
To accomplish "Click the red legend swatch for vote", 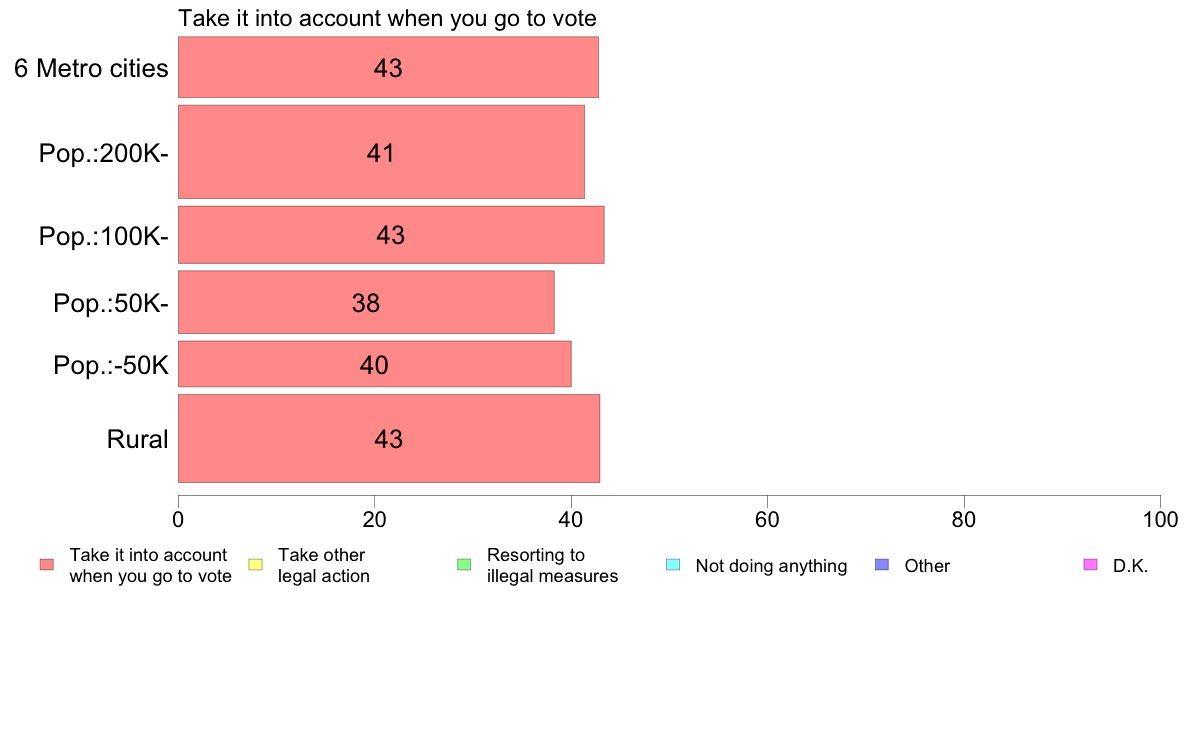I will [x=47, y=565].
